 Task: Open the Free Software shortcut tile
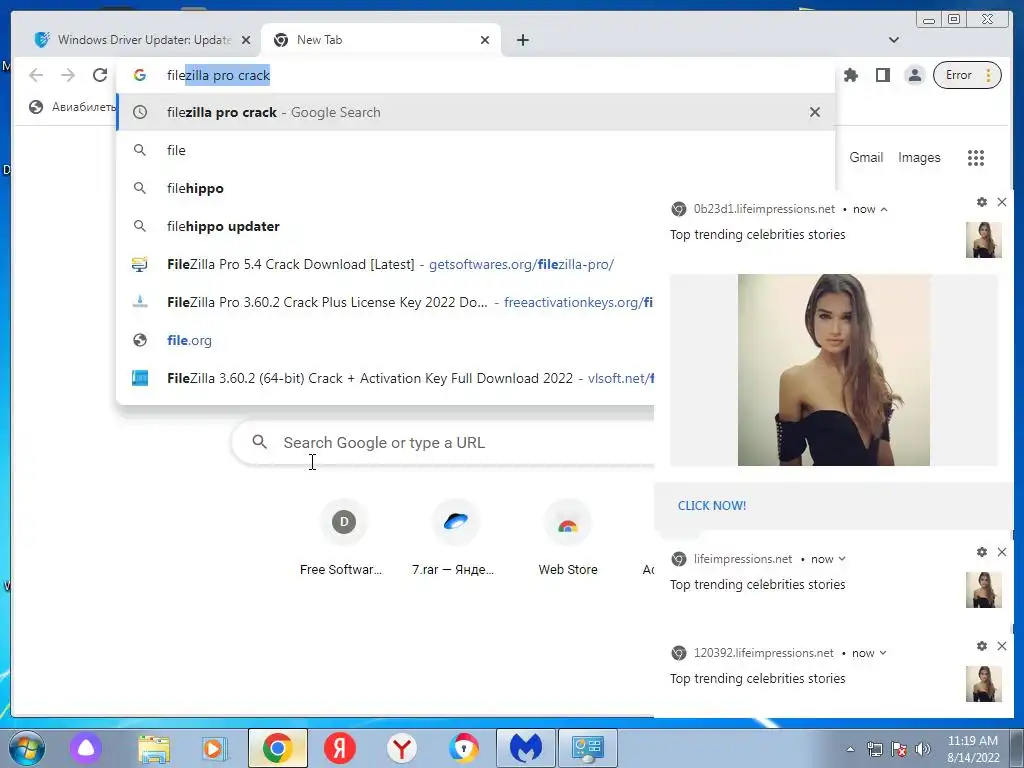pos(342,539)
